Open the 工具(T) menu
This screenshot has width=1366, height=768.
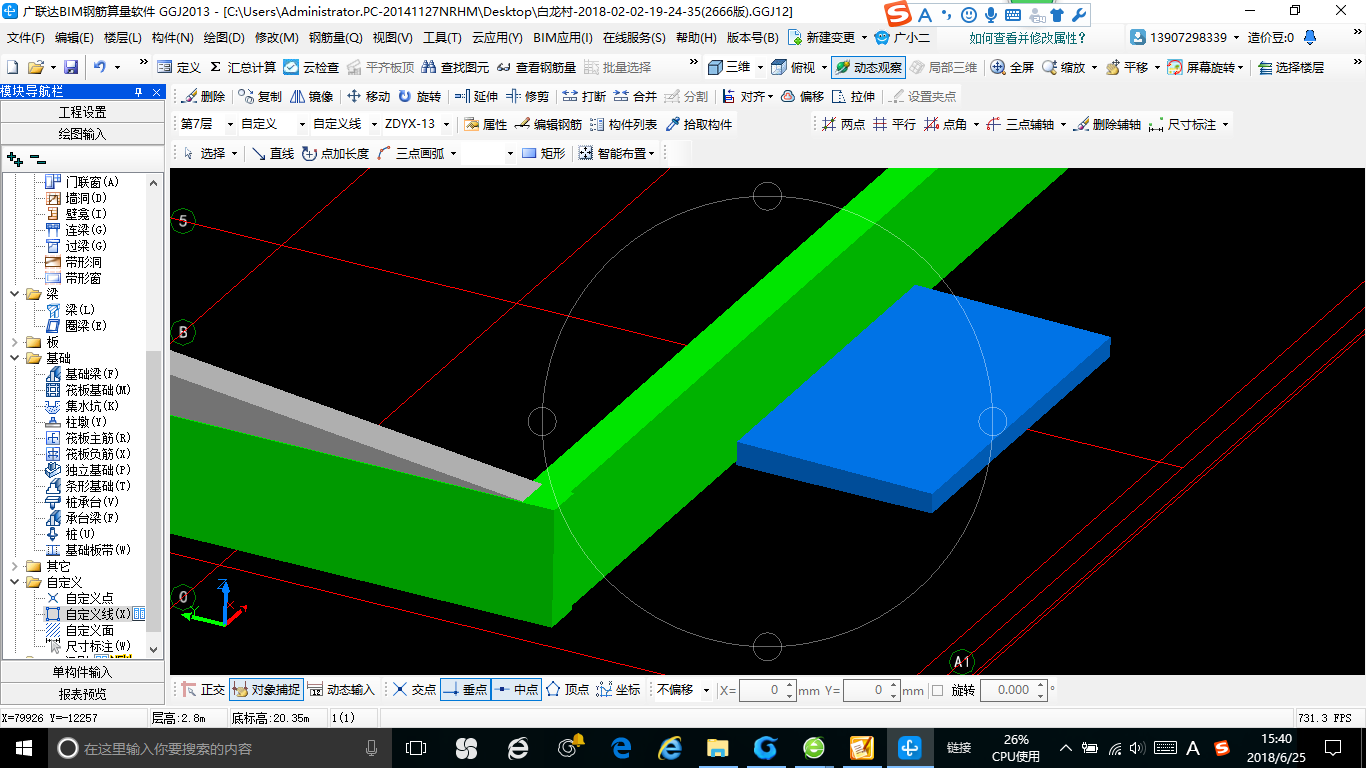[x=442, y=38]
